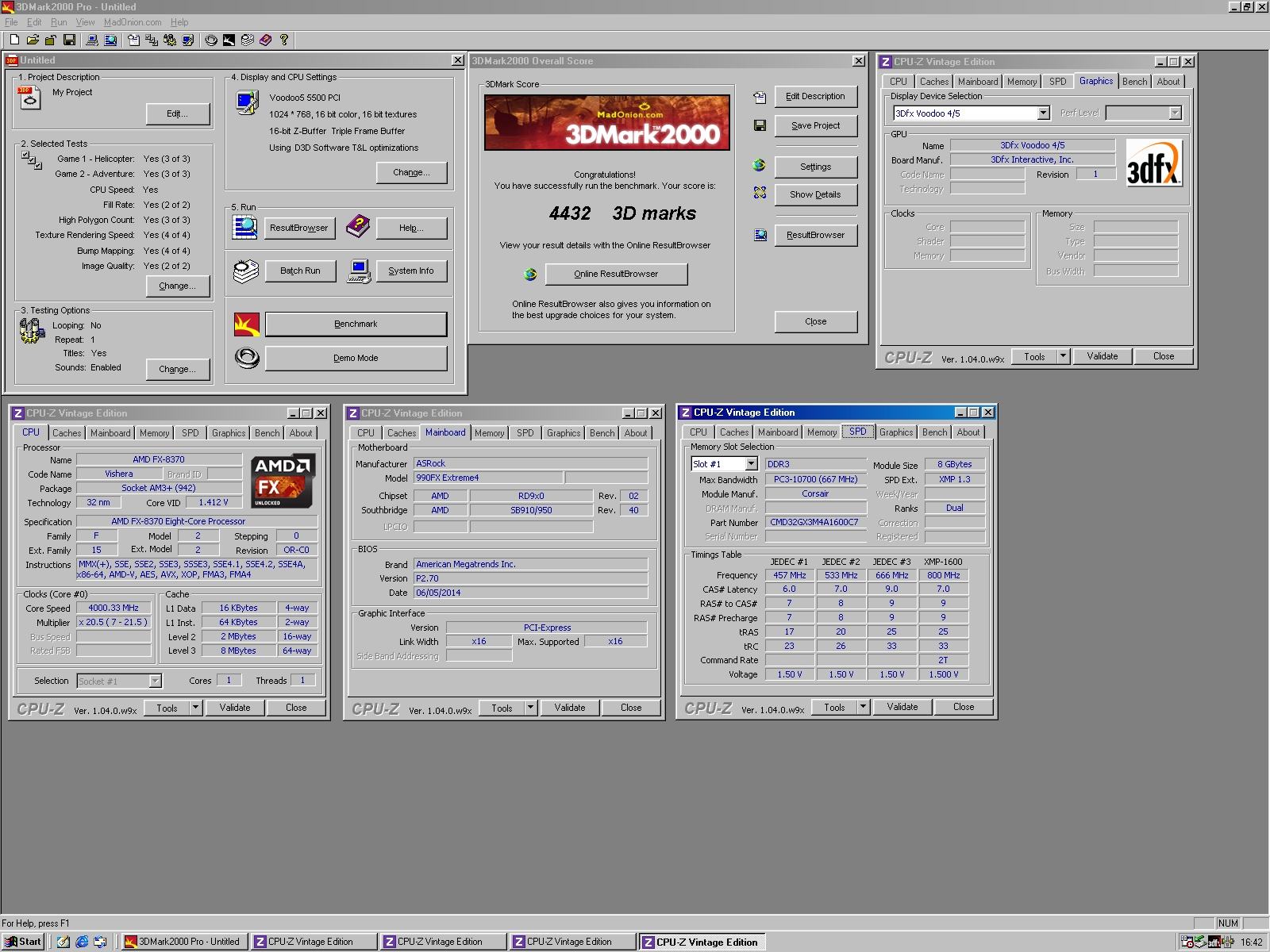Click Batch Run button

[300, 271]
